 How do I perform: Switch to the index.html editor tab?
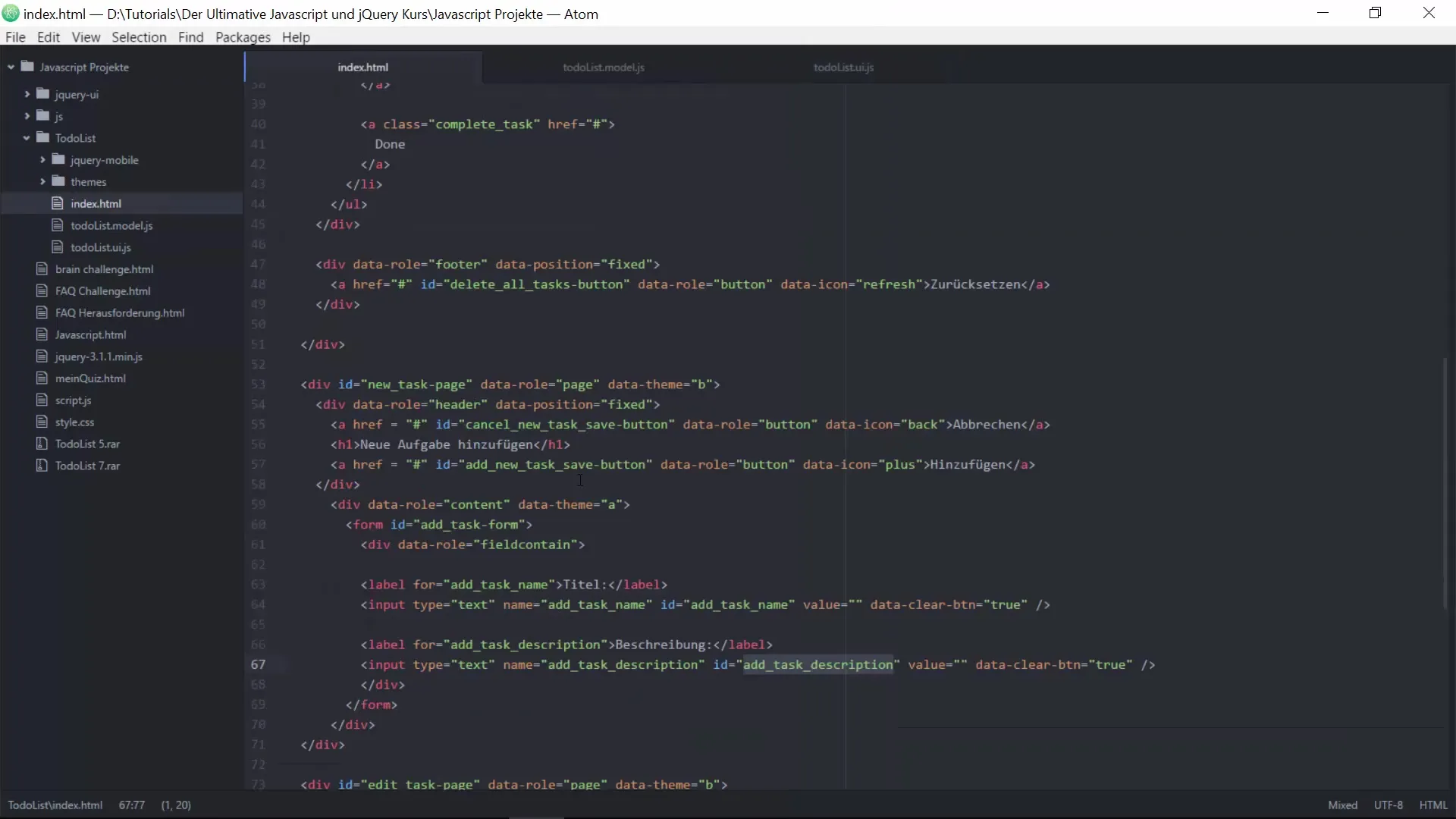(x=363, y=67)
